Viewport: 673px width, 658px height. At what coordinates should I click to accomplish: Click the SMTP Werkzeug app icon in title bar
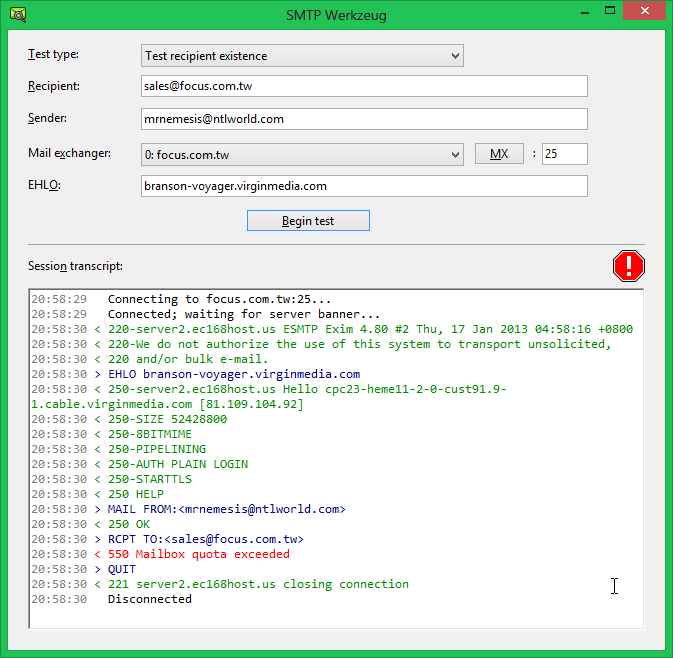point(16,14)
